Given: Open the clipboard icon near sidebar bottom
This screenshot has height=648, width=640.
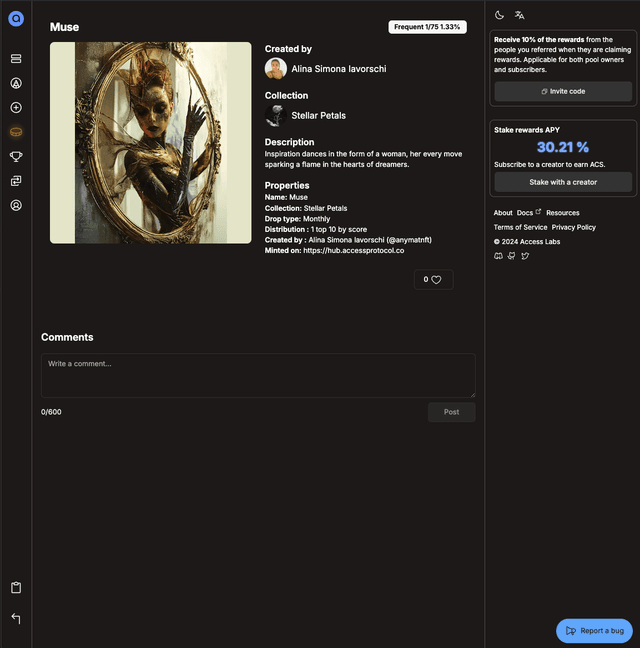Looking at the screenshot, I should point(16,587).
